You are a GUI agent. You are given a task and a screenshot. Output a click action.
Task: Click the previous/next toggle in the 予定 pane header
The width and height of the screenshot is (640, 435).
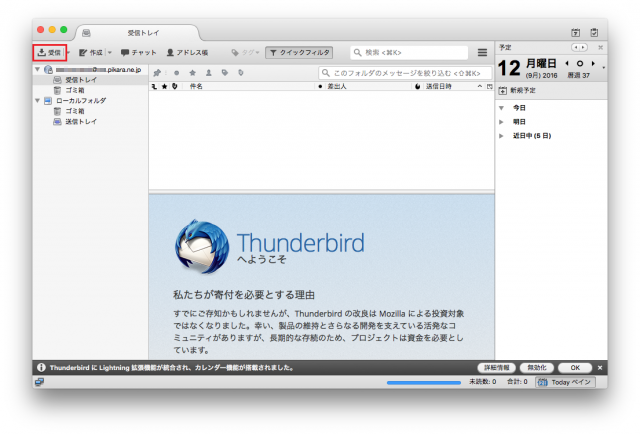tap(579, 47)
